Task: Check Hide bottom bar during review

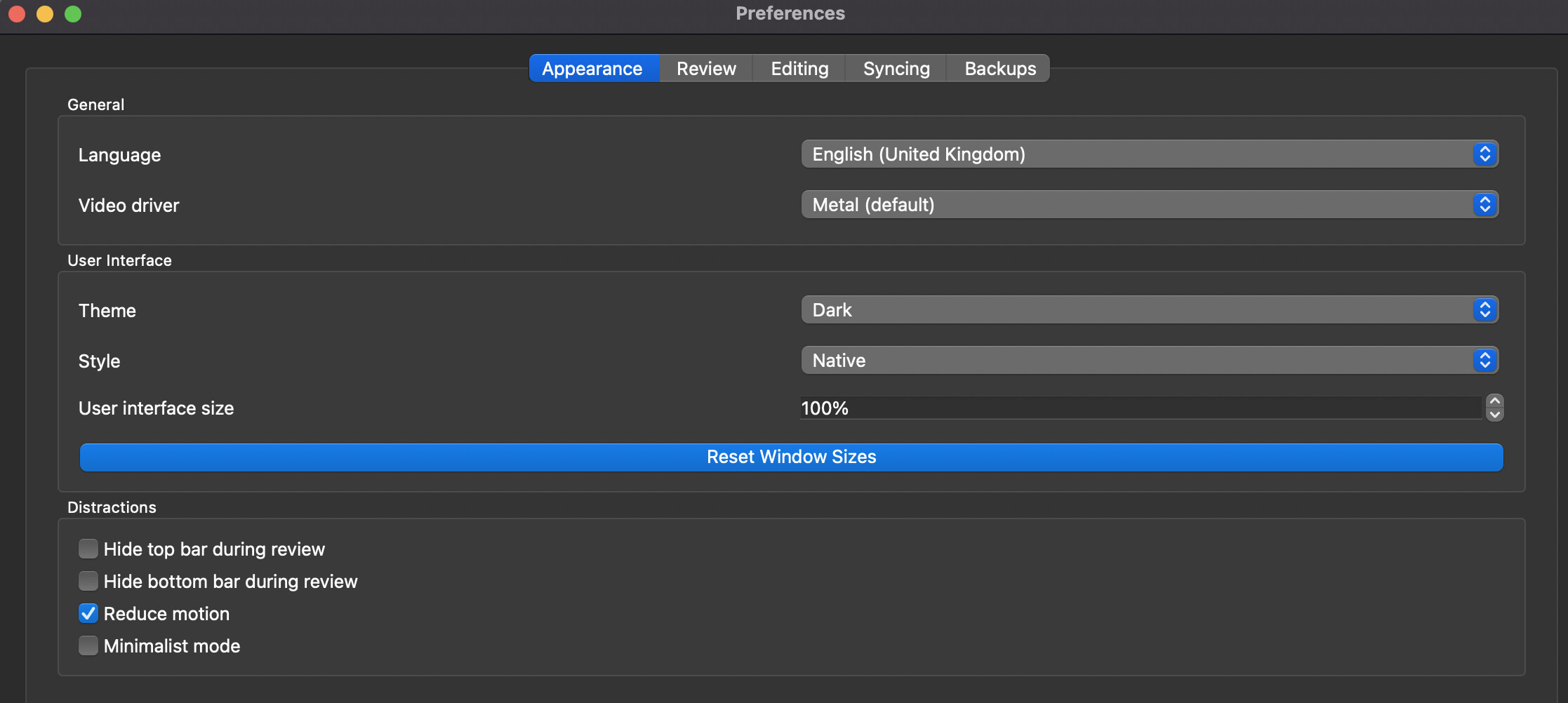Action: click(x=88, y=581)
